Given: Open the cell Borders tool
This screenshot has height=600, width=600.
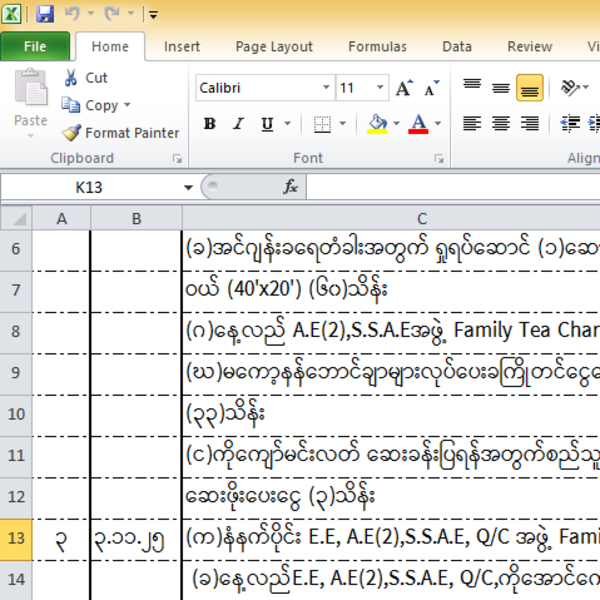Looking at the screenshot, I should pyautogui.click(x=322, y=124).
